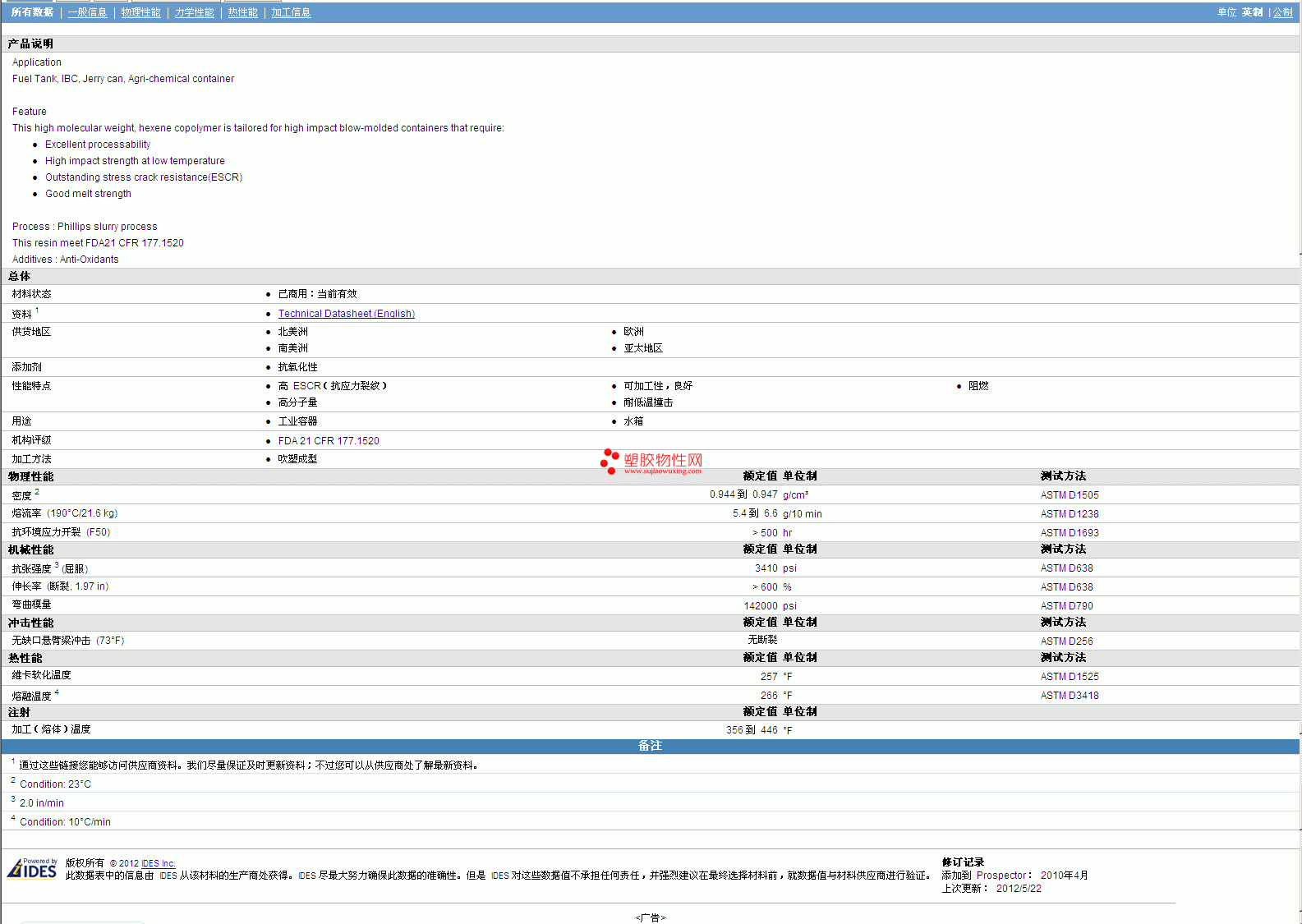
Task: Click the ASTM D790 flexural modulus link
Action: click(1066, 606)
